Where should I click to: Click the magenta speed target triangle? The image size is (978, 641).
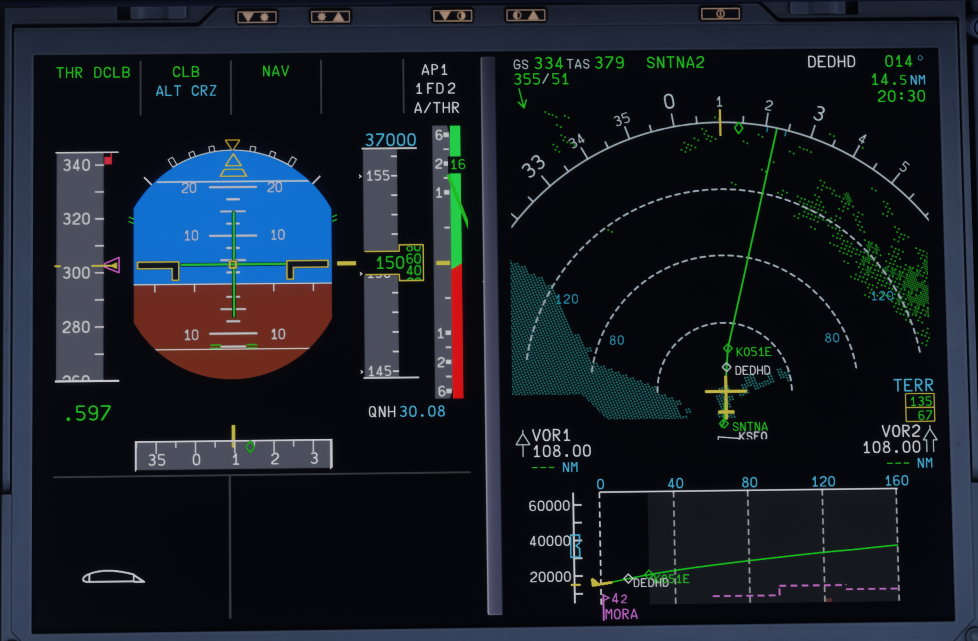coord(111,265)
